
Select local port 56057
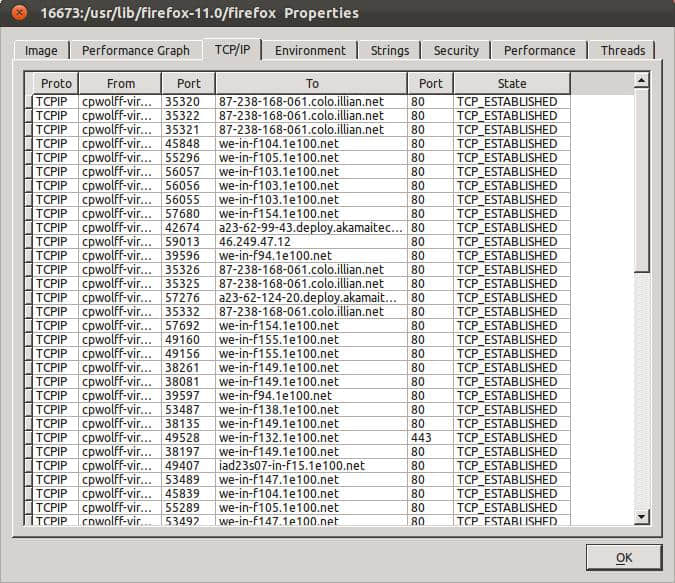189,172
